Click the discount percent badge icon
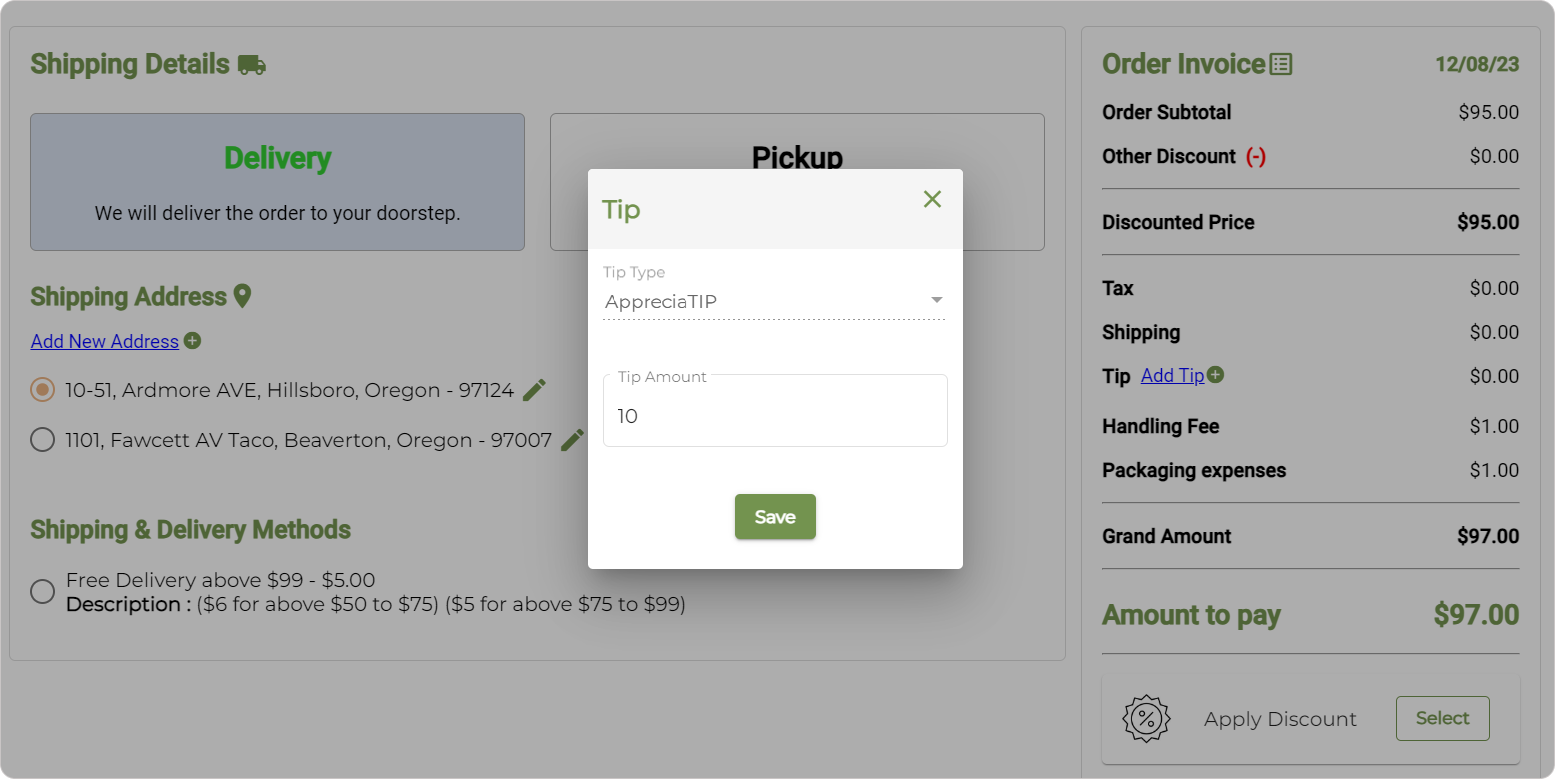This screenshot has width=1555, height=779. 1147,718
